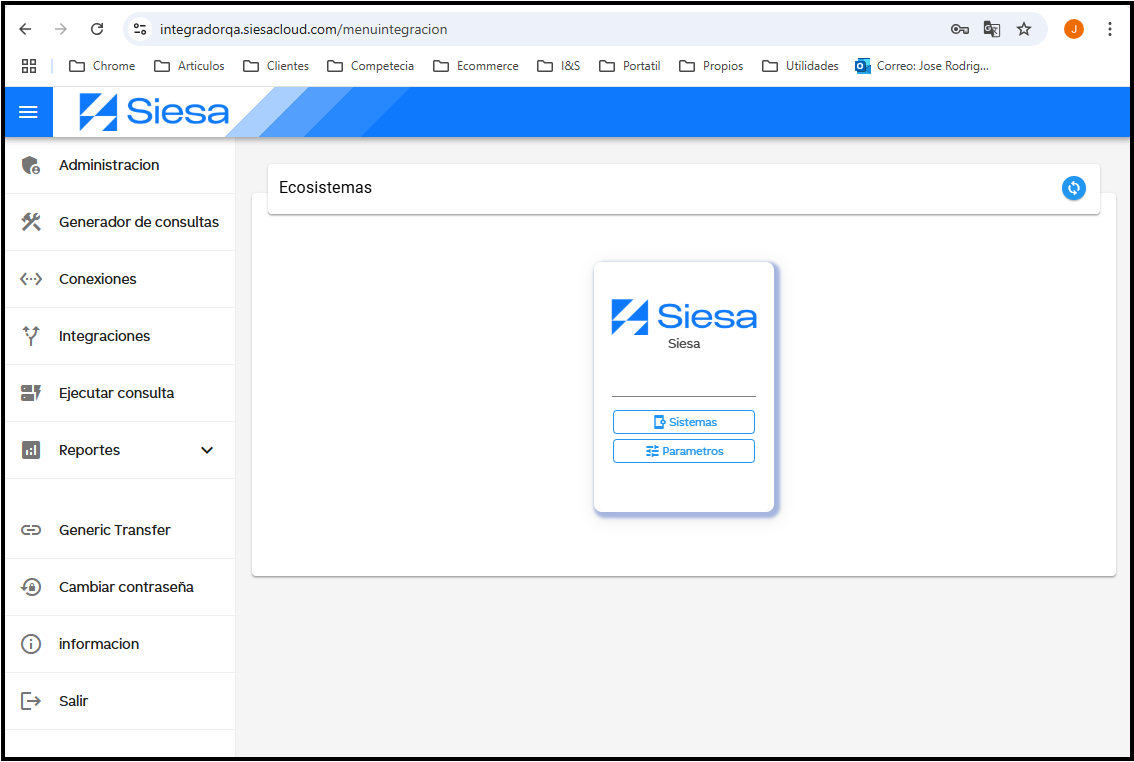Open the hamburger menu in header
The height and width of the screenshot is (762, 1134).
pyautogui.click(x=28, y=112)
